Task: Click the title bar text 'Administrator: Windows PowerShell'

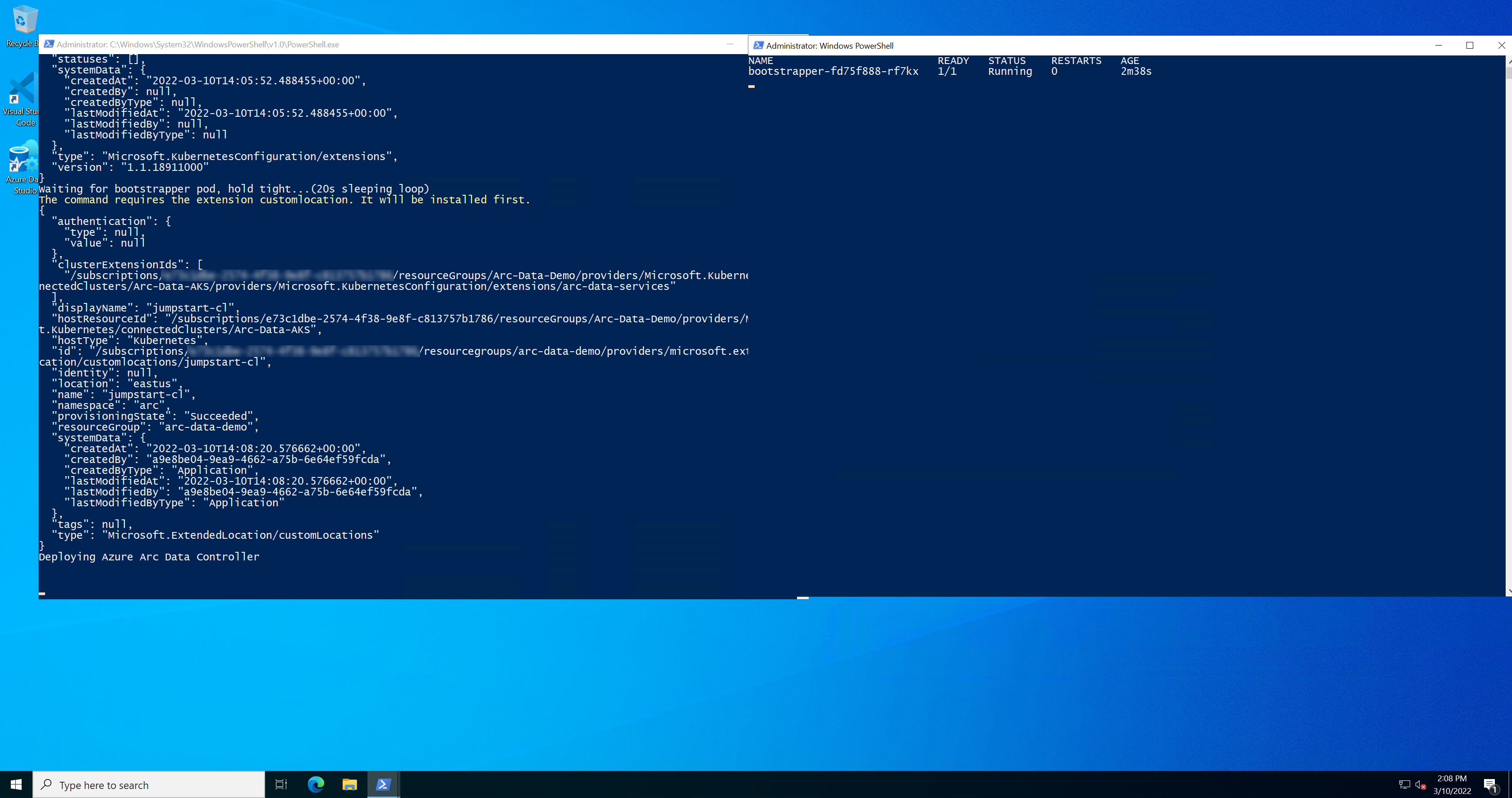Action: tap(829, 45)
